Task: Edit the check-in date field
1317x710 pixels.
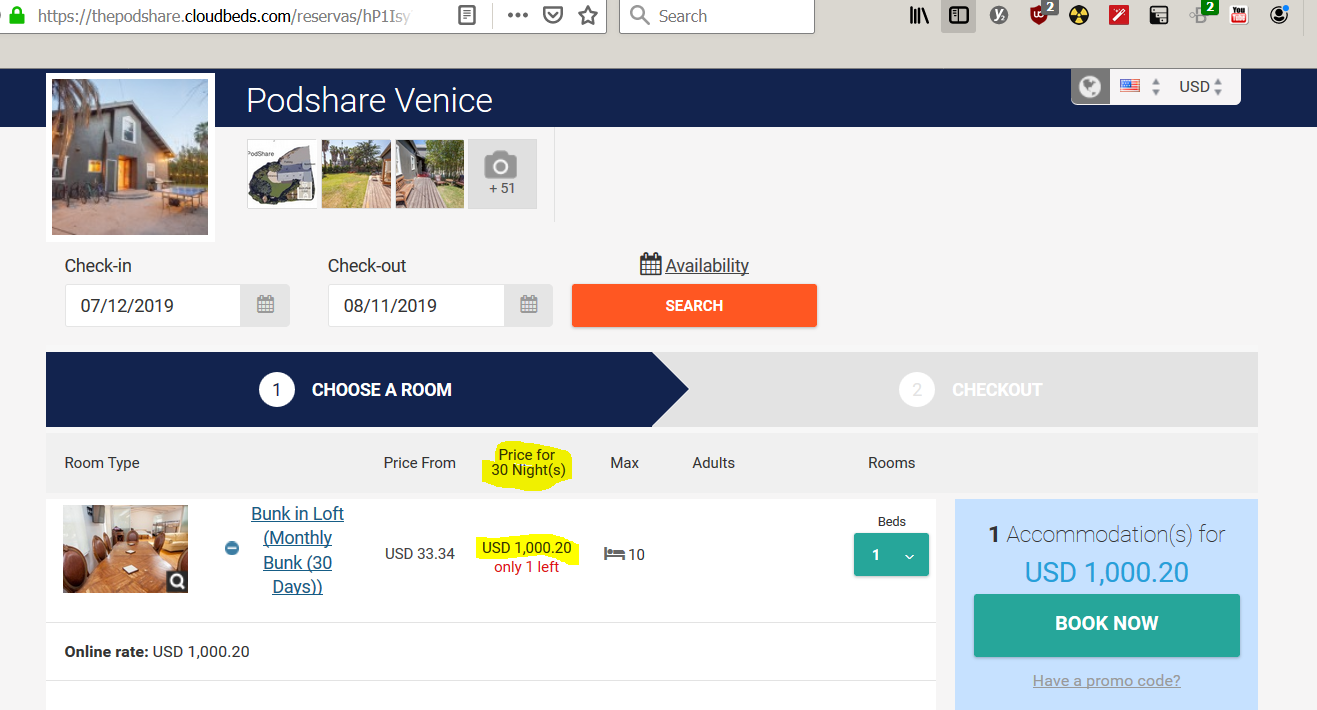Action: tap(153, 305)
